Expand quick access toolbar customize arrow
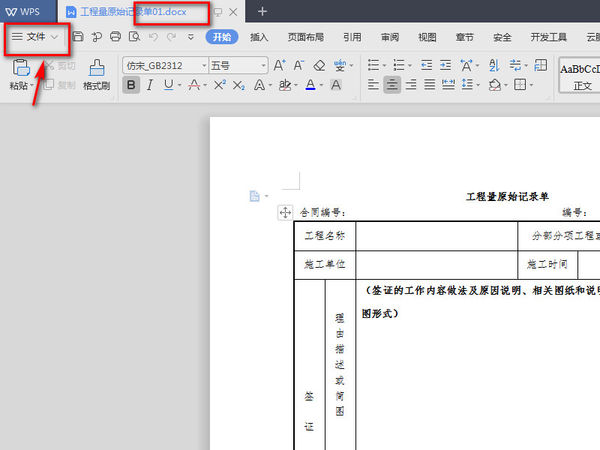Image resolution: width=600 pixels, height=450 pixels. click(191, 37)
